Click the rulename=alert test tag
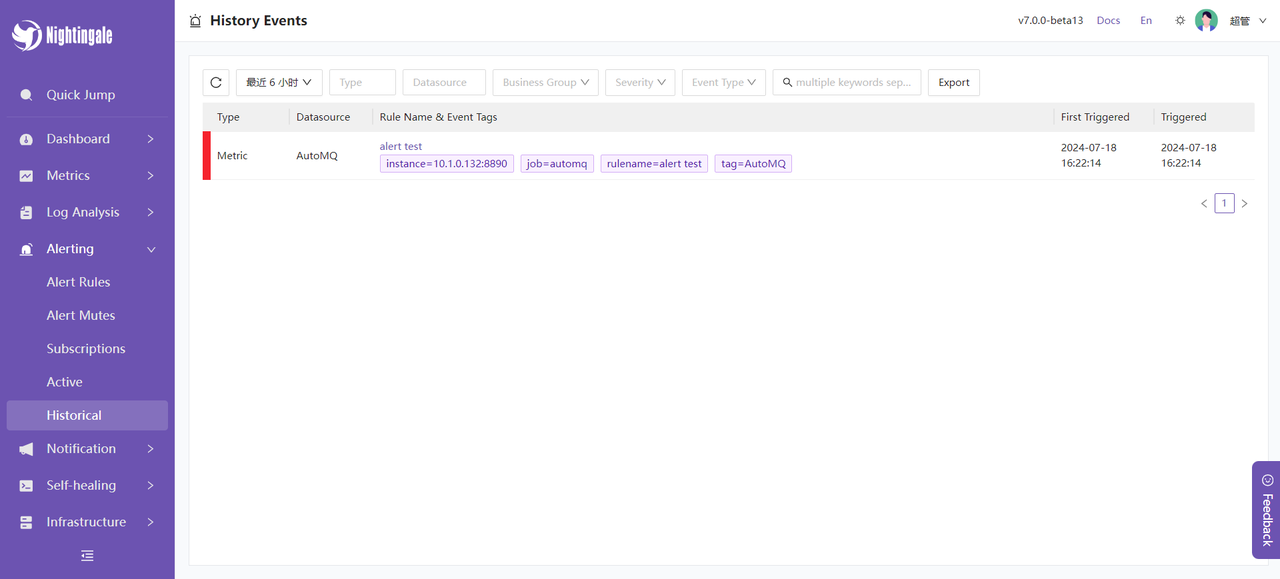 [x=654, y=164]
